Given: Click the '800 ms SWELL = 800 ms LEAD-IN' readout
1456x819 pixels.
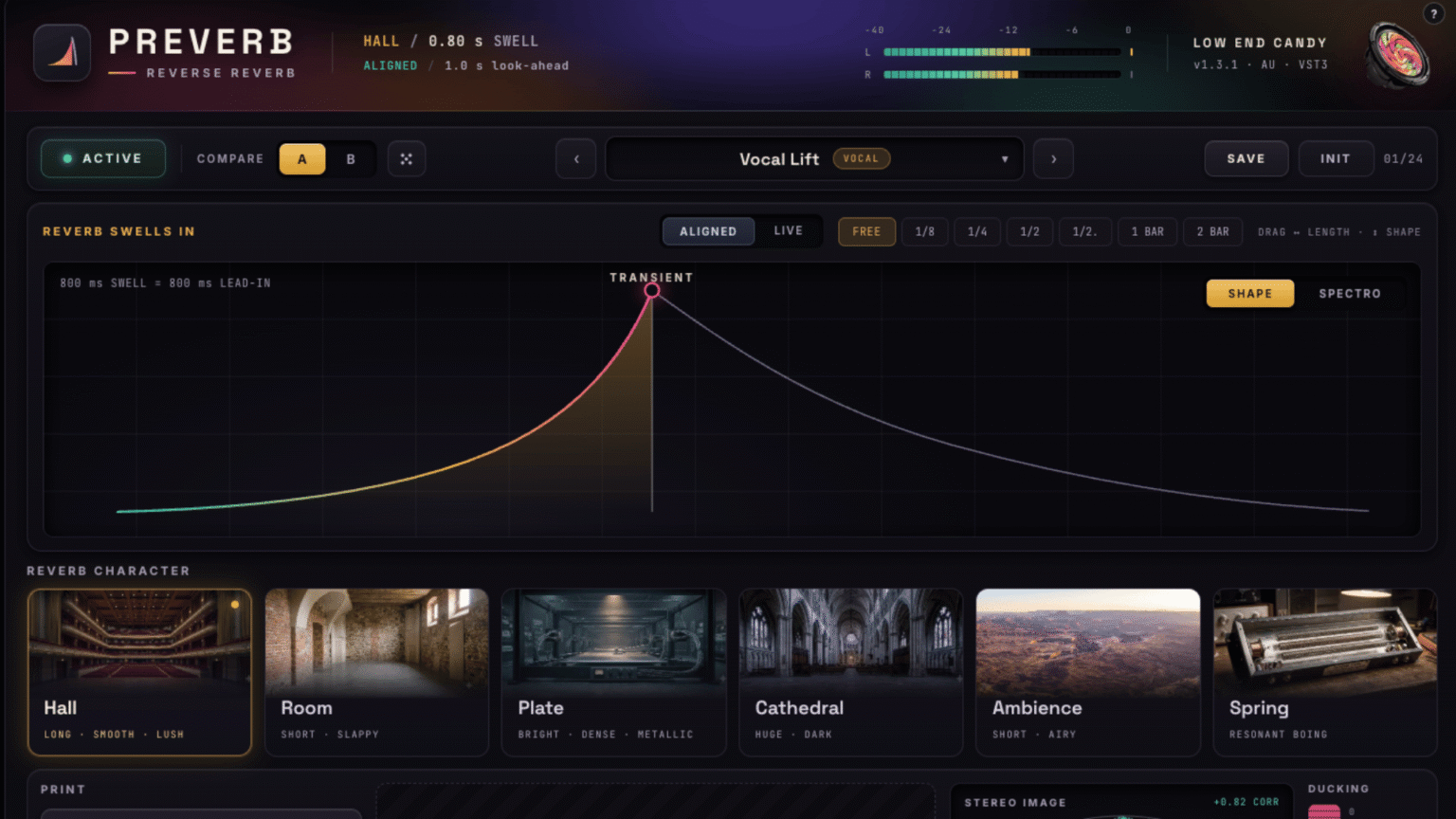Looking at the screenshot, I should (165, 283).
